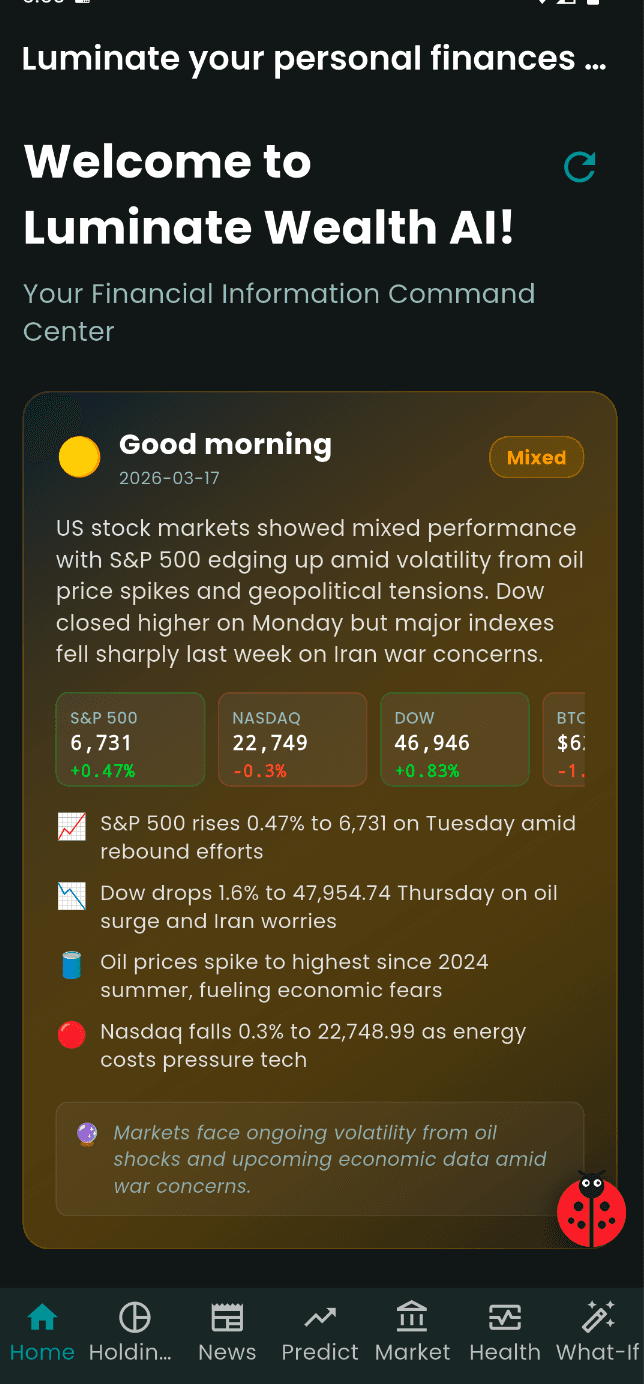The width and height of the screenshot is (644, 1384).
Task: Tap the red ladybug debug button
Action: 591,1210
